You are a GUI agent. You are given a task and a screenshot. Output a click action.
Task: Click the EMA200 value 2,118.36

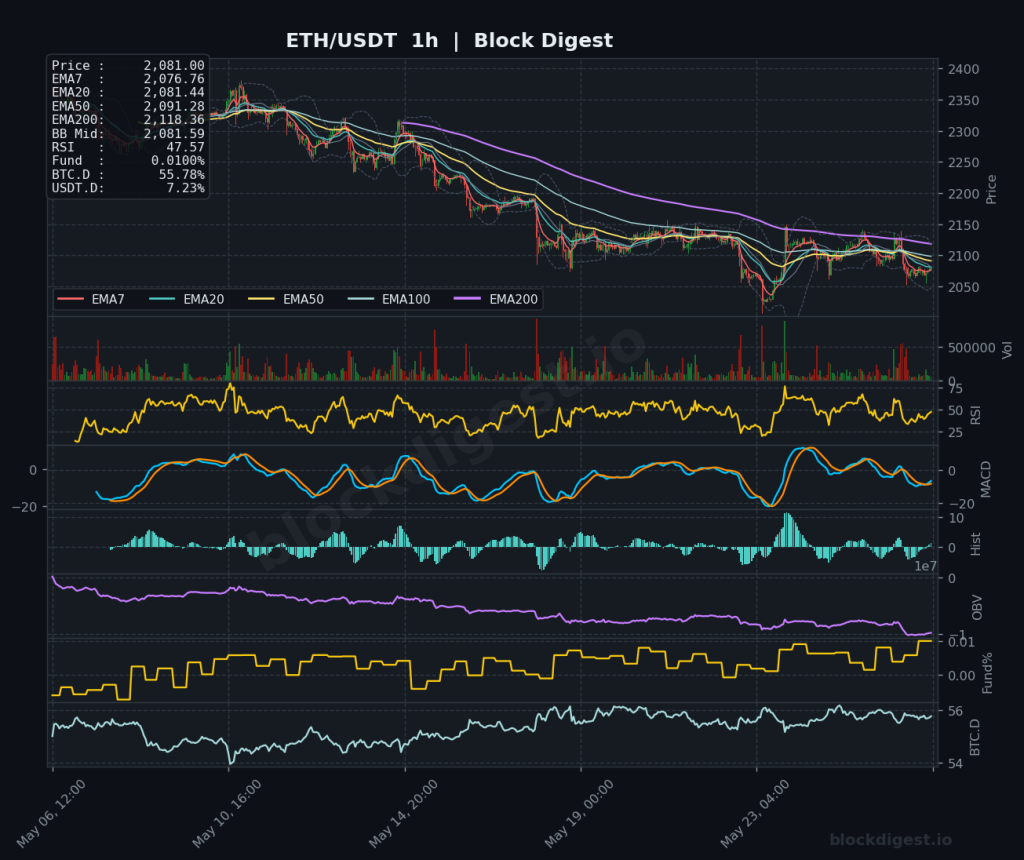click(174, 119)
